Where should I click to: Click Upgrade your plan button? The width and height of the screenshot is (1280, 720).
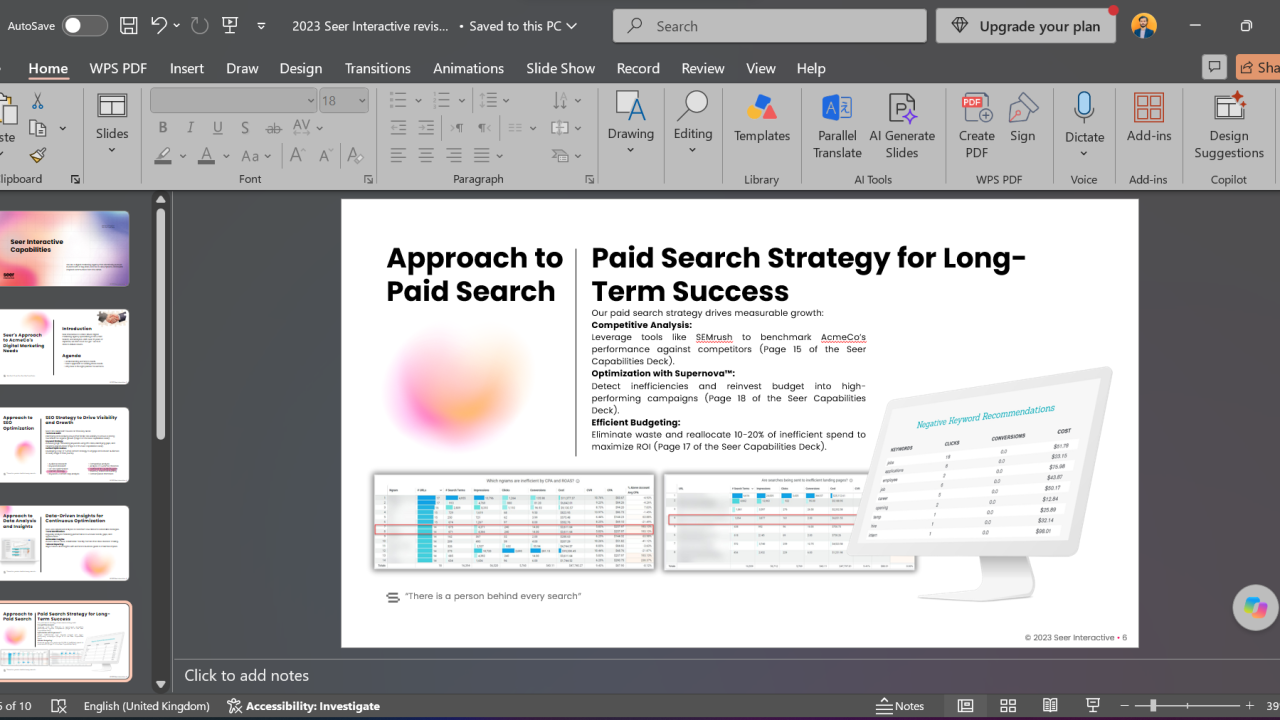tap(1026, 26)
